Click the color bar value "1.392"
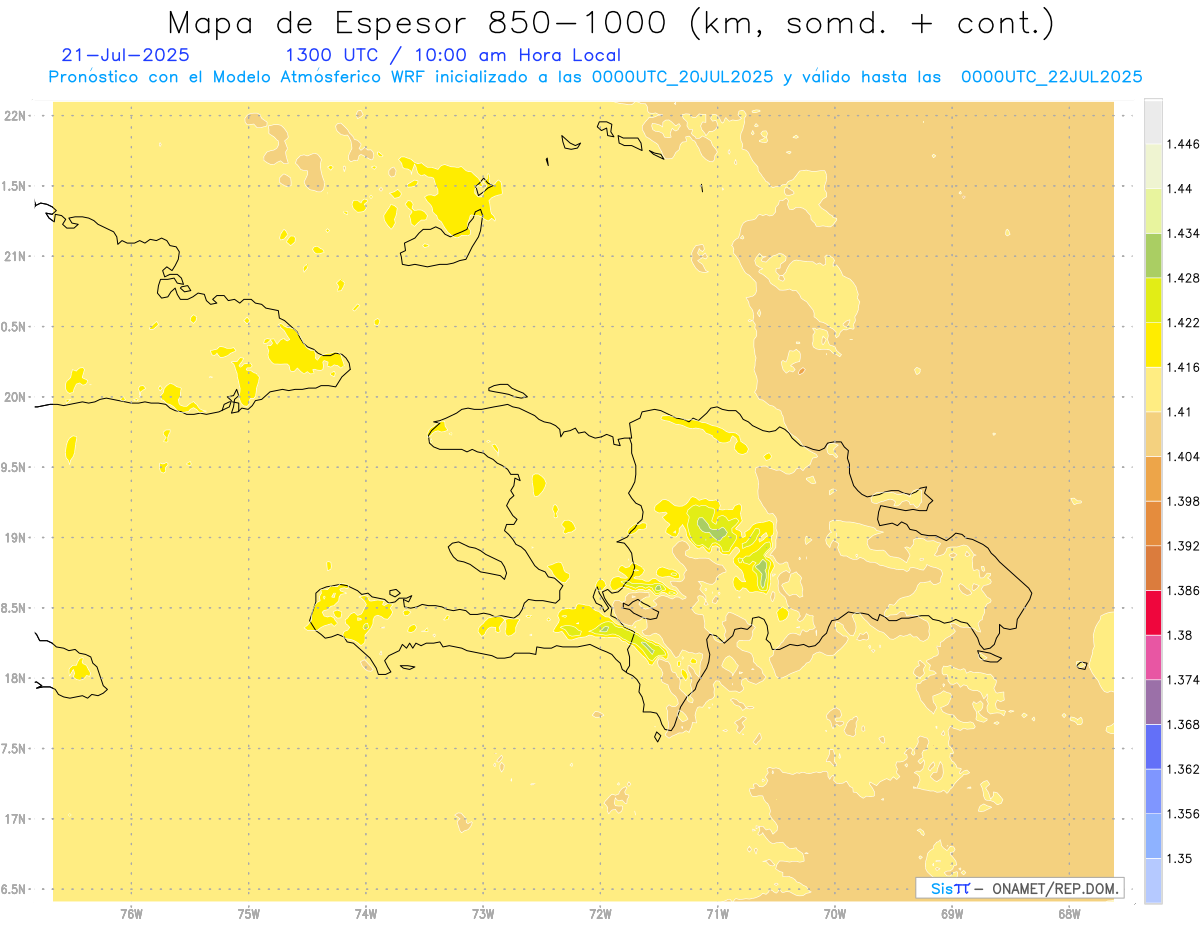The height and width of the screenshot is (927, 1200). coord(1185,546)
